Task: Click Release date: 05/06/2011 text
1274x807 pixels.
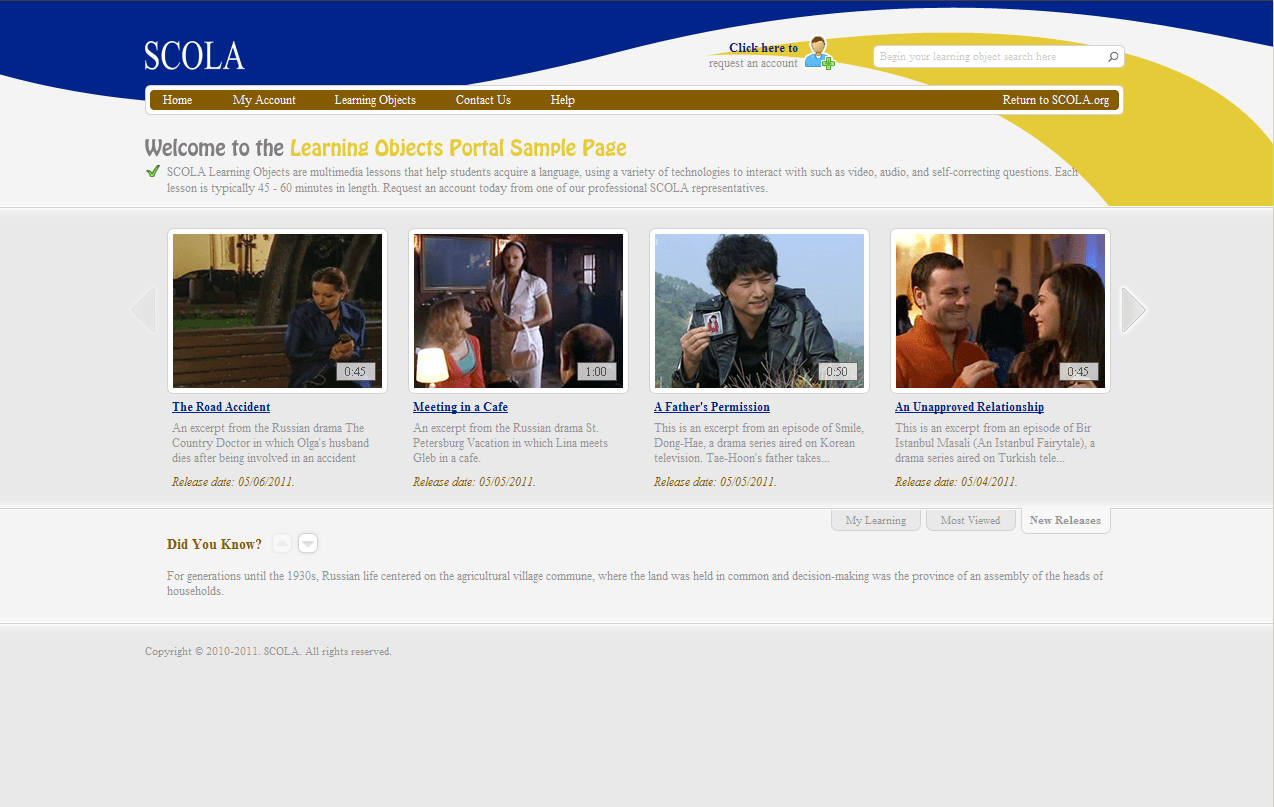Action: 233,482
